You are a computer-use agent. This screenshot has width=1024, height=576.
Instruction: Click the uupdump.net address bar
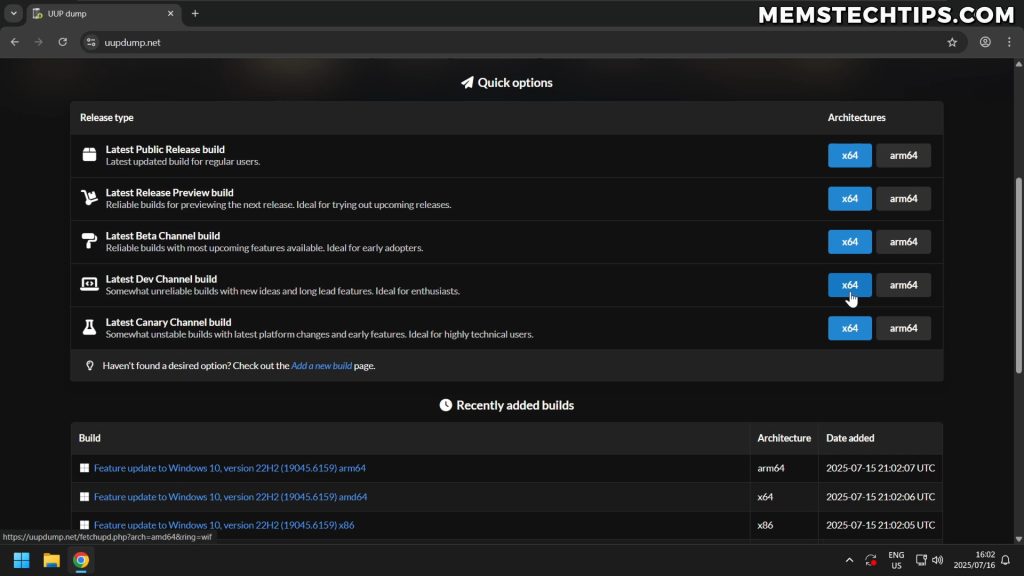[522, 42]
